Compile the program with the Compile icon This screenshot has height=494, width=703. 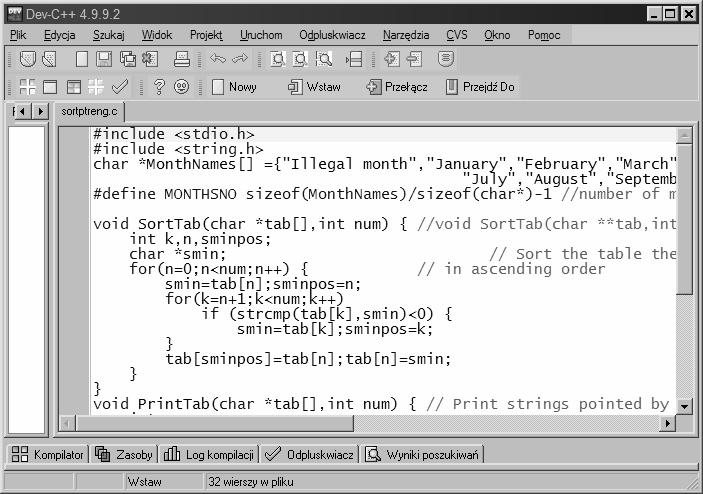[x=27, y=87]
